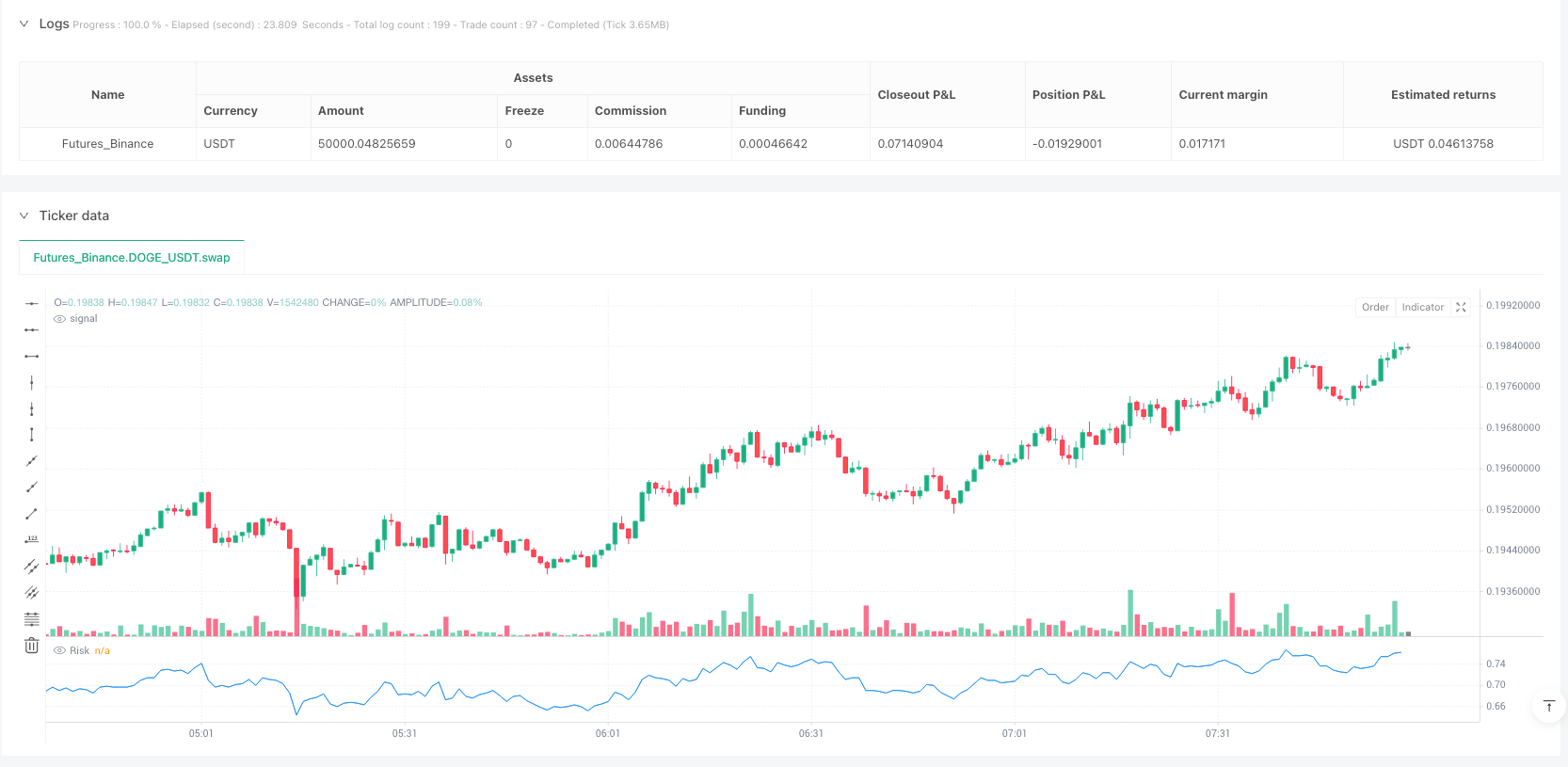Screen dimensions: 1568x767
Task: Select the vertical segment drawing tool
Action: coord(31,435)
